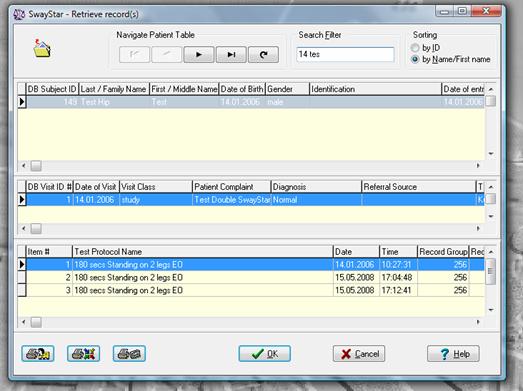Click row indicator arrow of patient 149

pyautogui.click(x=22, y=102)
